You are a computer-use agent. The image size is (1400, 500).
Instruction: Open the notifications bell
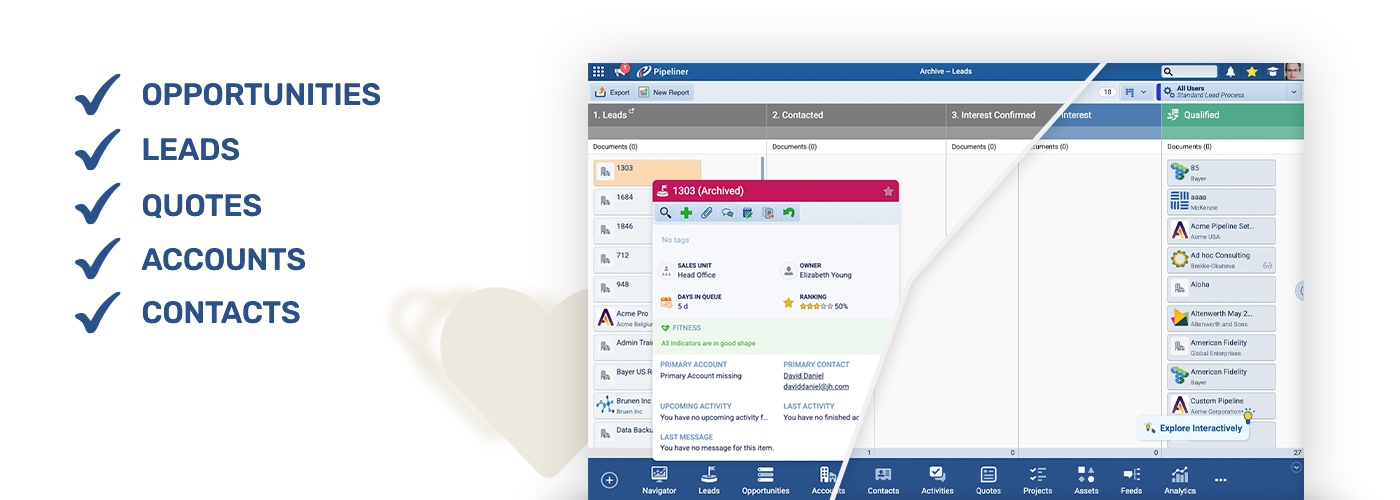pyautogui.click(x=1230, y=72)
